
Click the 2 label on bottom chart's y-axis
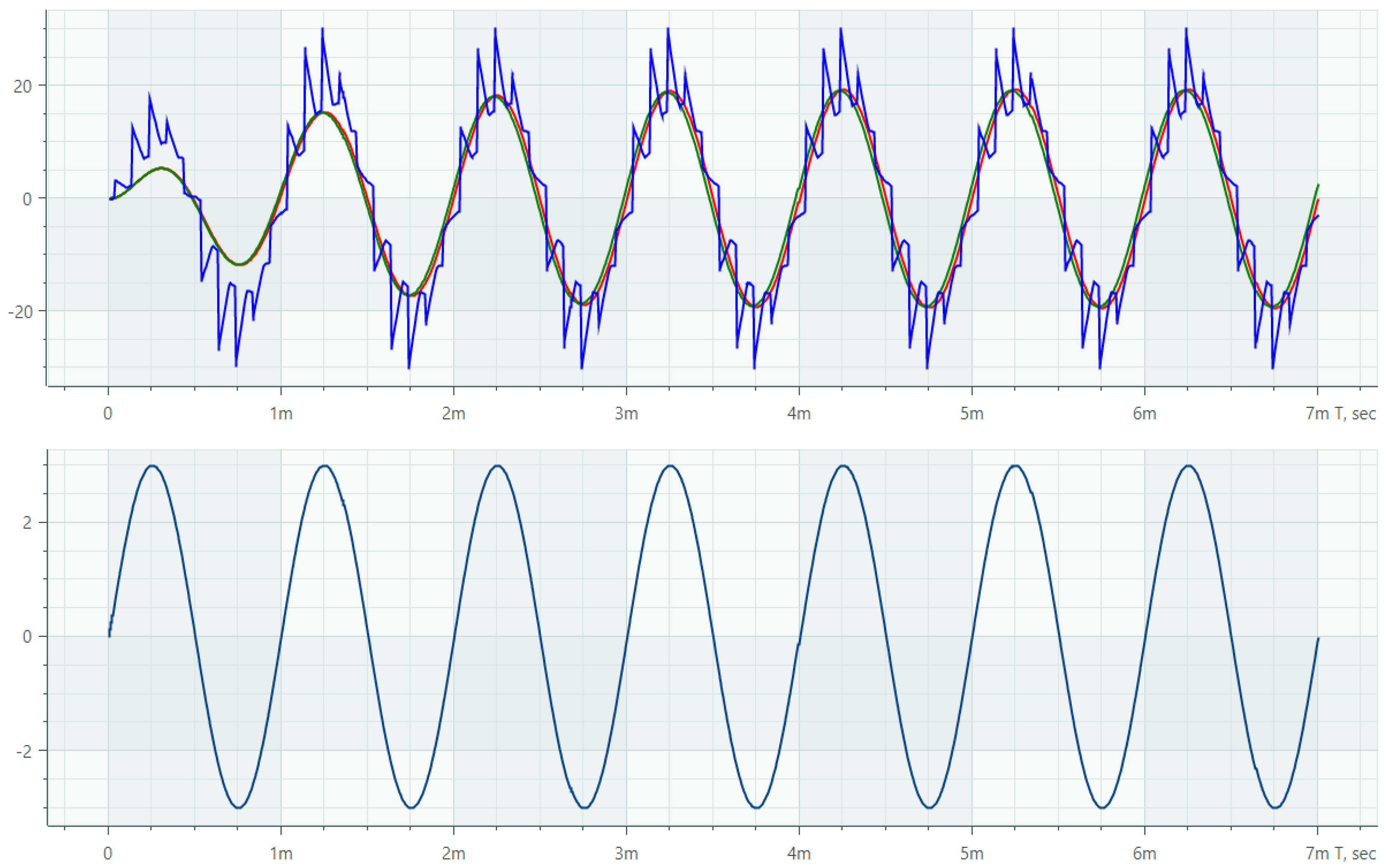click(x=27, y=523)
